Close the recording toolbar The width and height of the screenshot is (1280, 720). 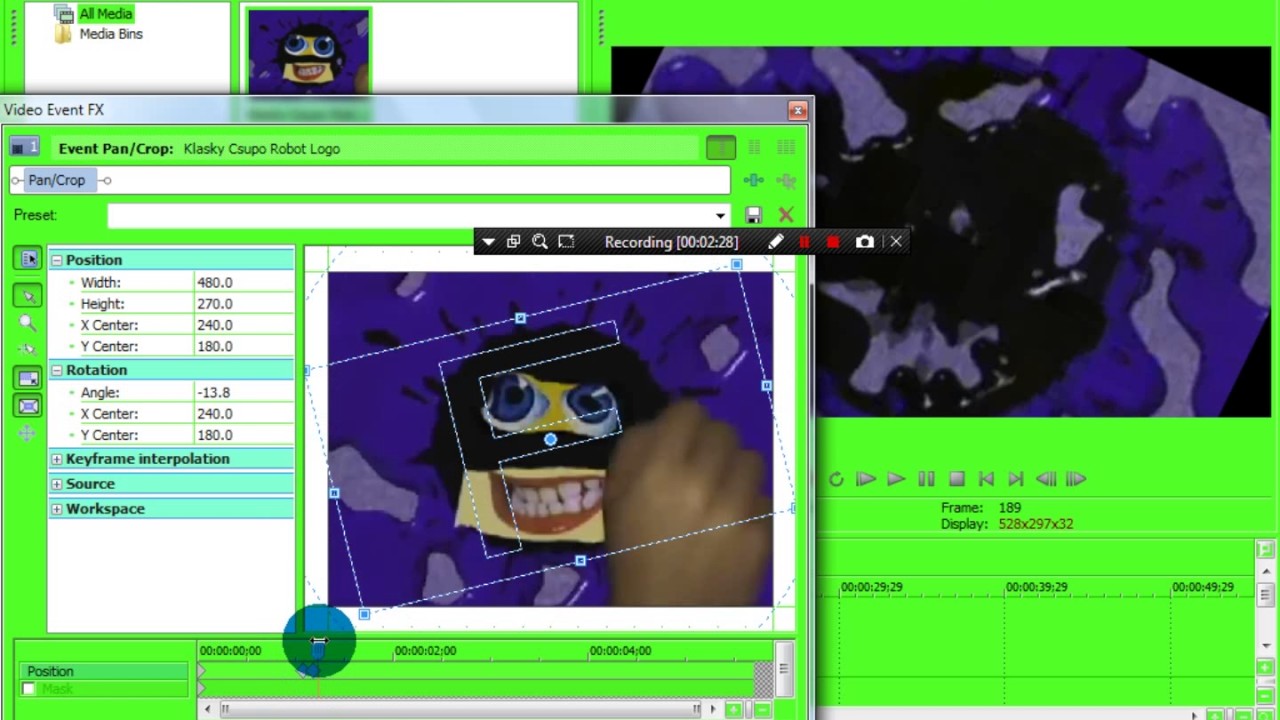pyautogui.click(x=896, y=242)
